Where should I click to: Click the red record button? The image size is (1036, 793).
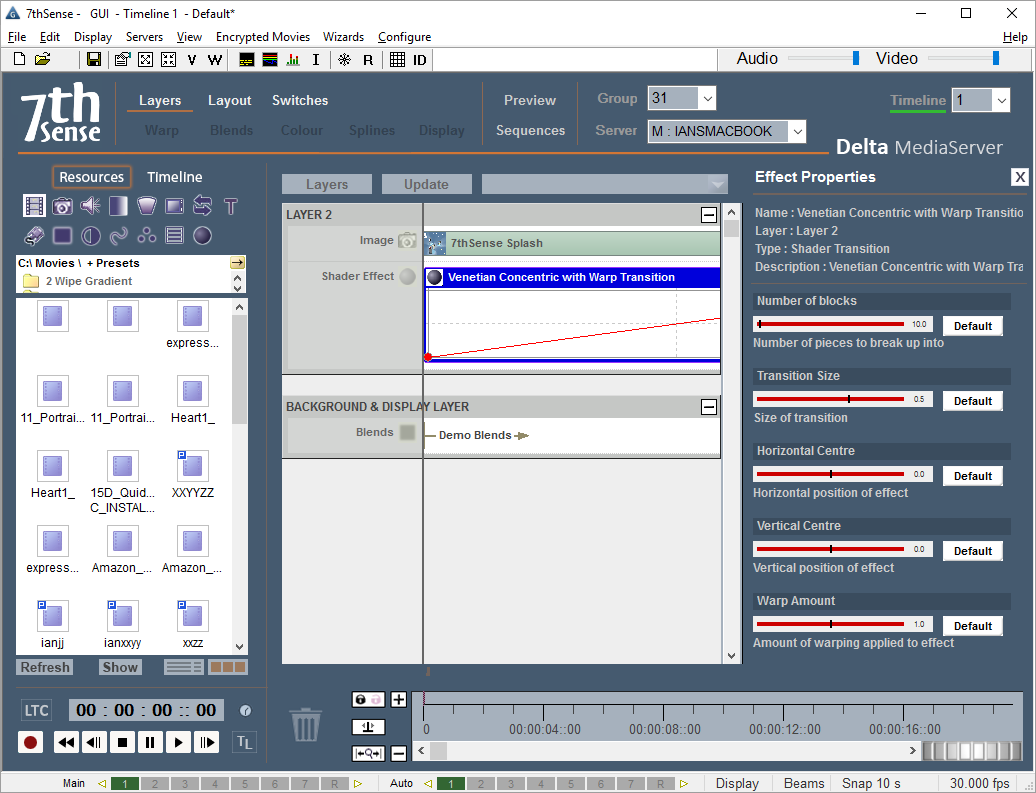coord(30,742)
